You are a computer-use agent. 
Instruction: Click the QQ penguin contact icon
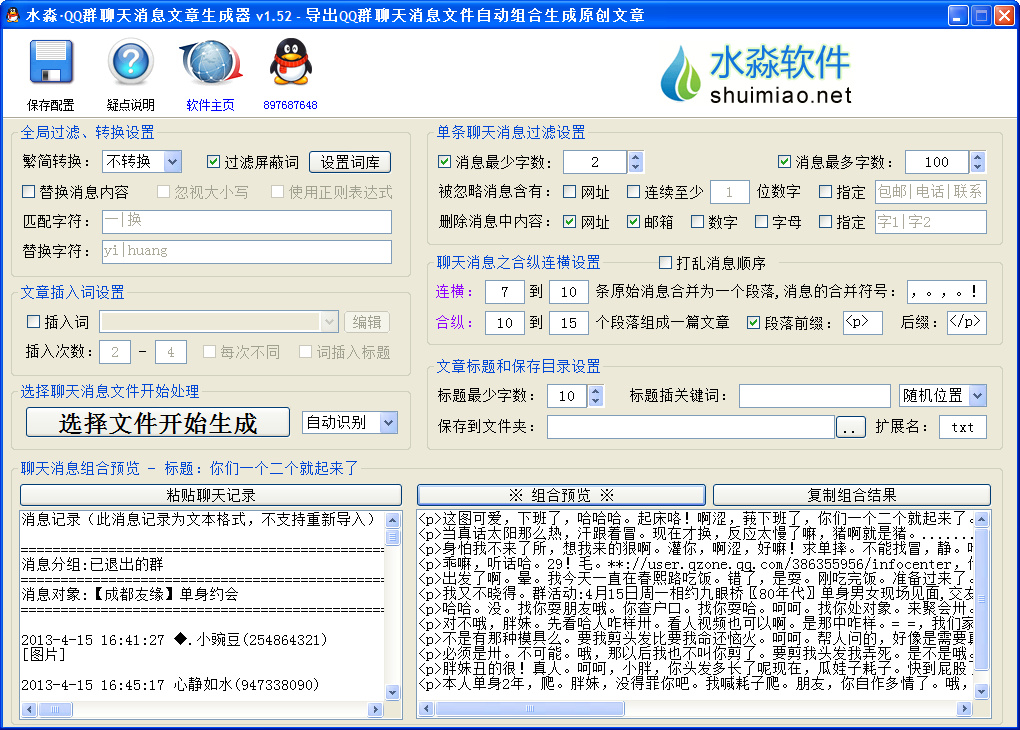coord(290,62)
